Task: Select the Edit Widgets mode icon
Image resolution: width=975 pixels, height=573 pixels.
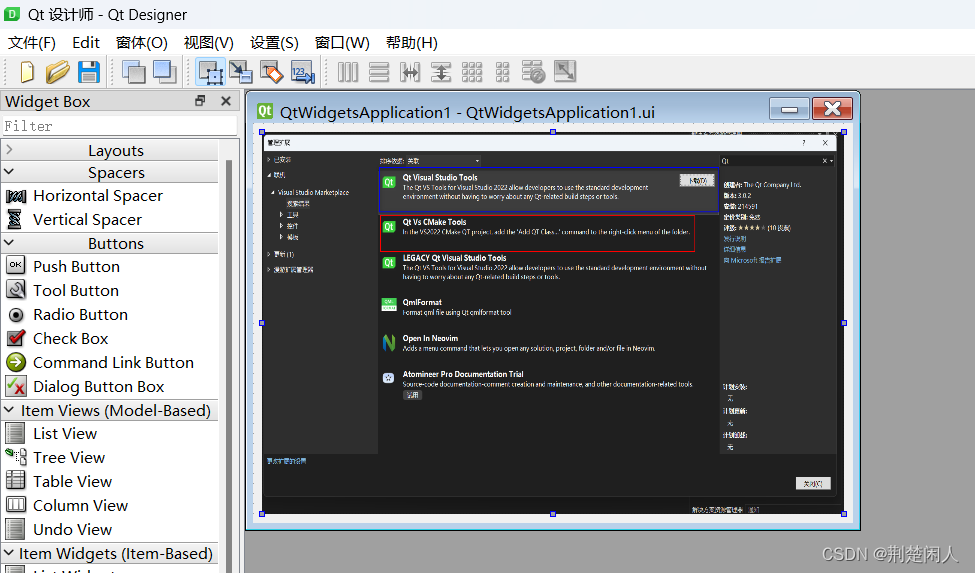Action: (x=211, y=72)
